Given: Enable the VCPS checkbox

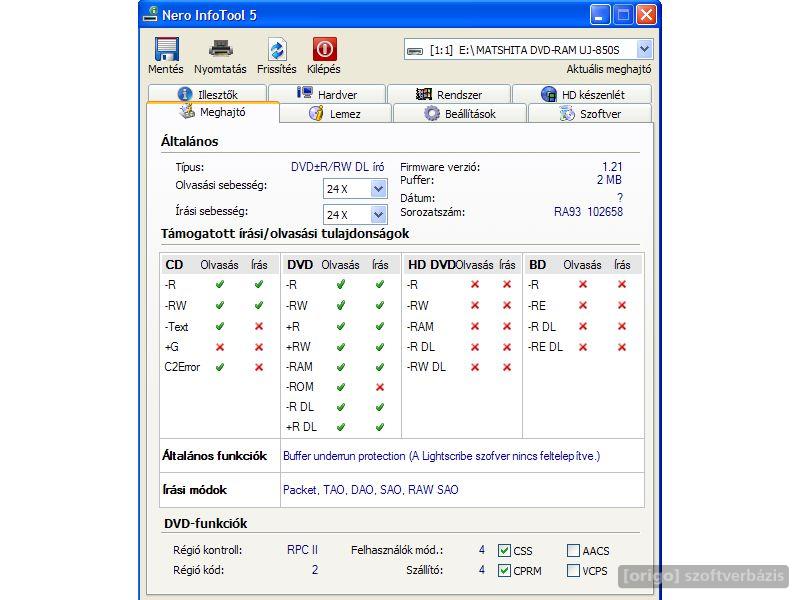Looking at the screenshot, I should click(x=573, y=570).
